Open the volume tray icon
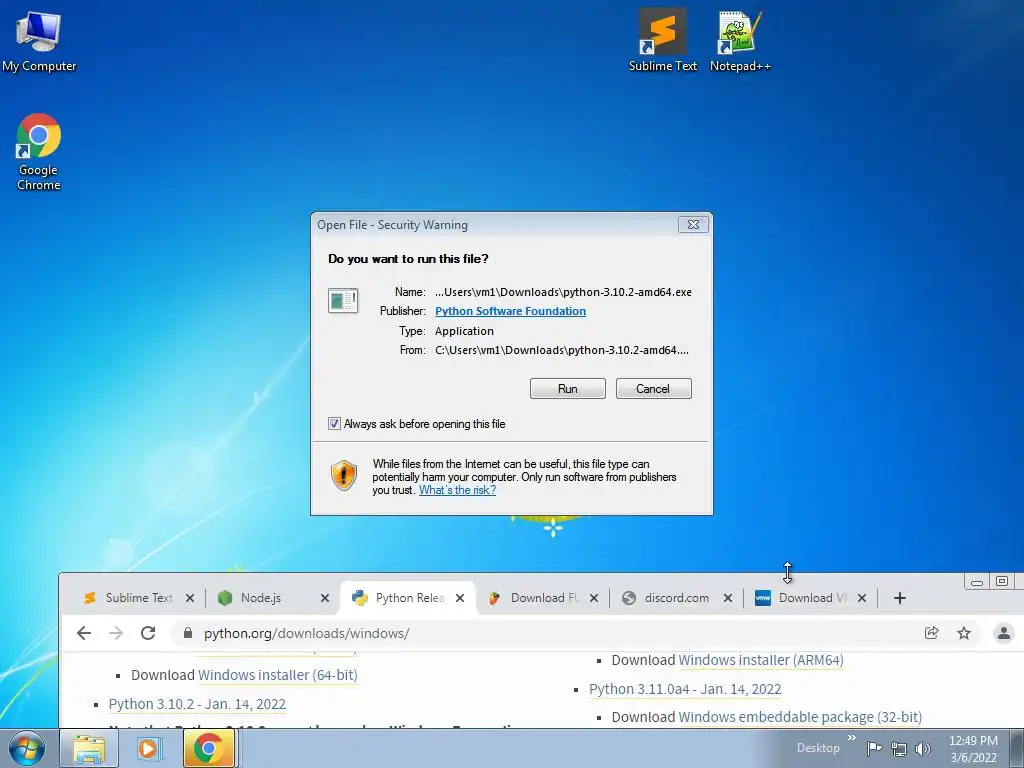The height and width of the screenshot is (768, 1024). (923, 749)
